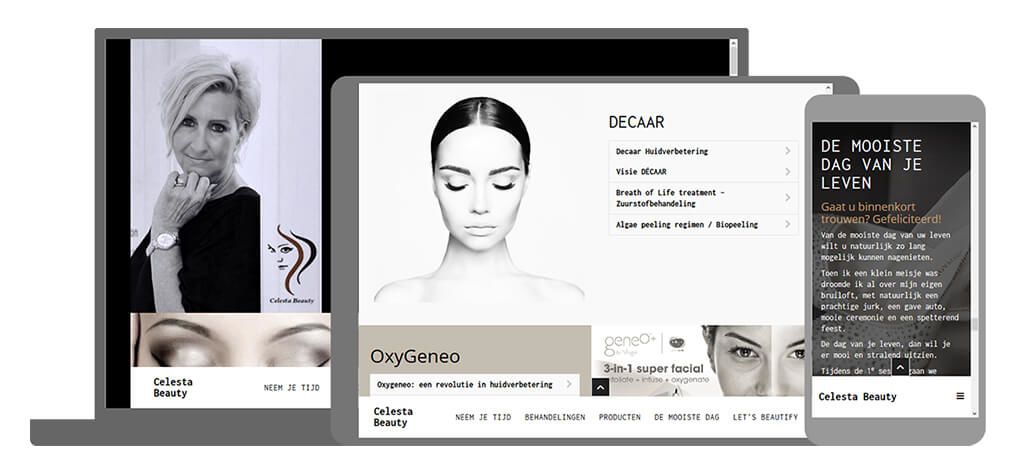Click scroll-down arrow of phone scrollbar
This screenshot has height=473, width=1015.
click(x=974, y=413)
